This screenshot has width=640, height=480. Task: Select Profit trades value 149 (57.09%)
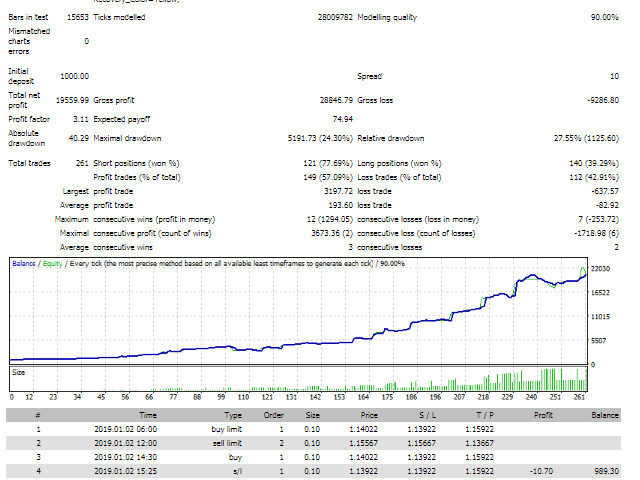pos(328,178)
